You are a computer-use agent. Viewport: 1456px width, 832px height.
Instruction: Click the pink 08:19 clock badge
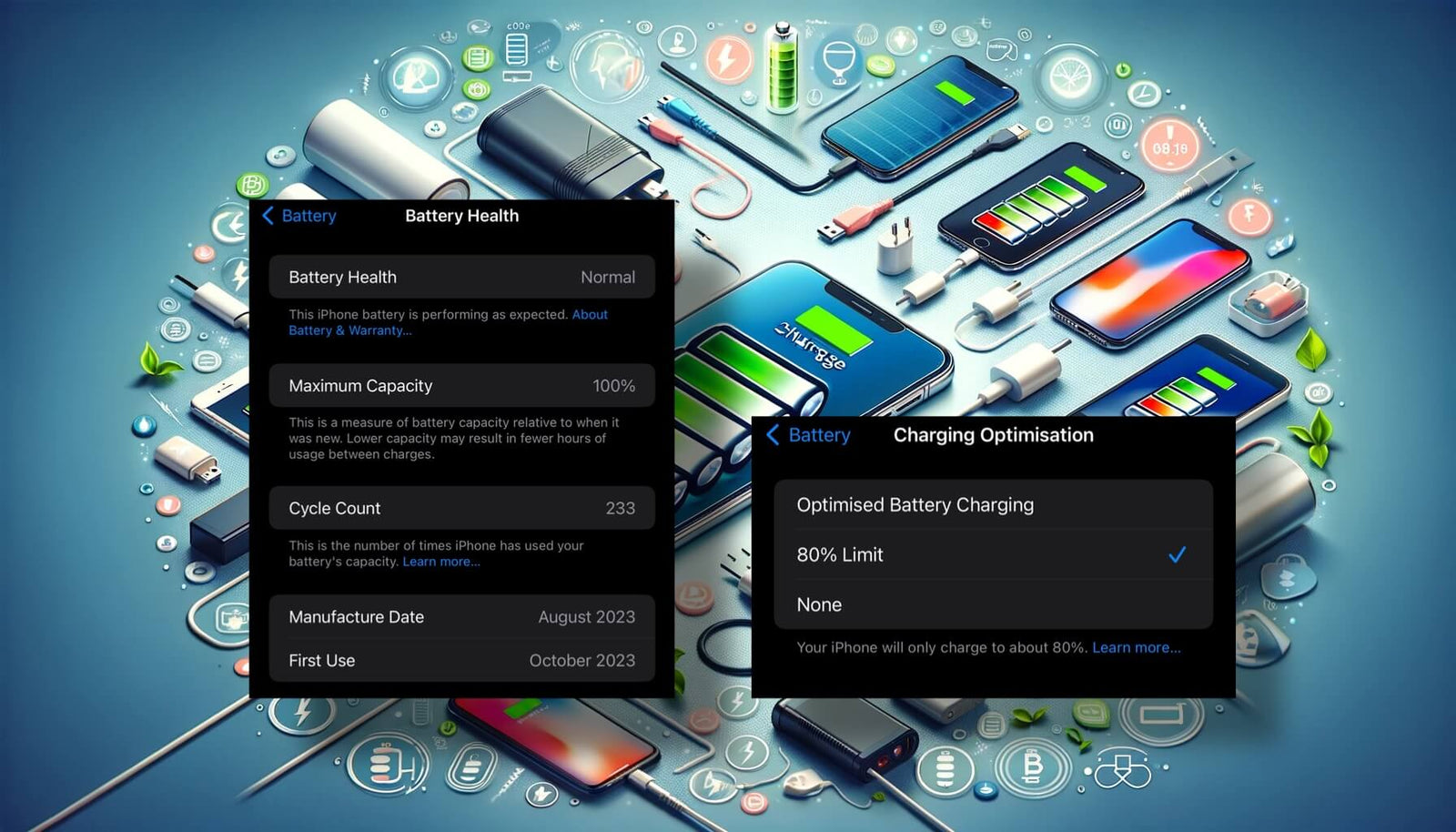(x=1169, y=147)
